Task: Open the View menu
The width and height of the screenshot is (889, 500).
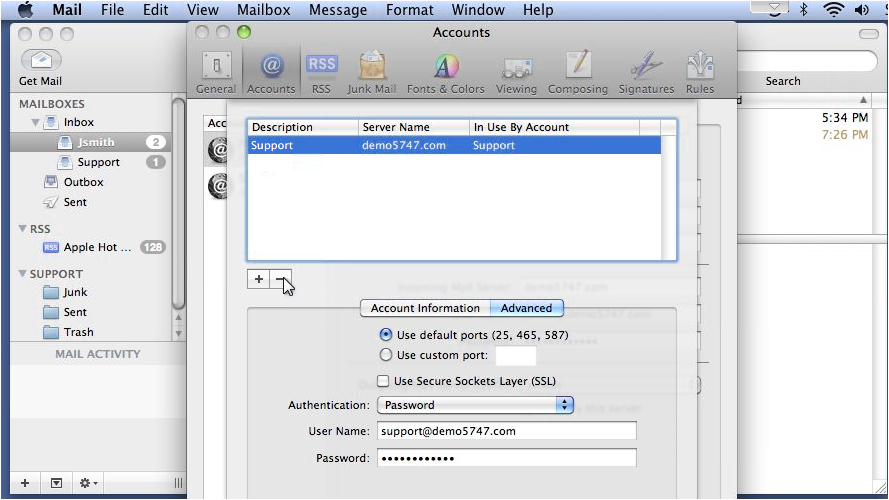Action: click(x=202, y=10)
